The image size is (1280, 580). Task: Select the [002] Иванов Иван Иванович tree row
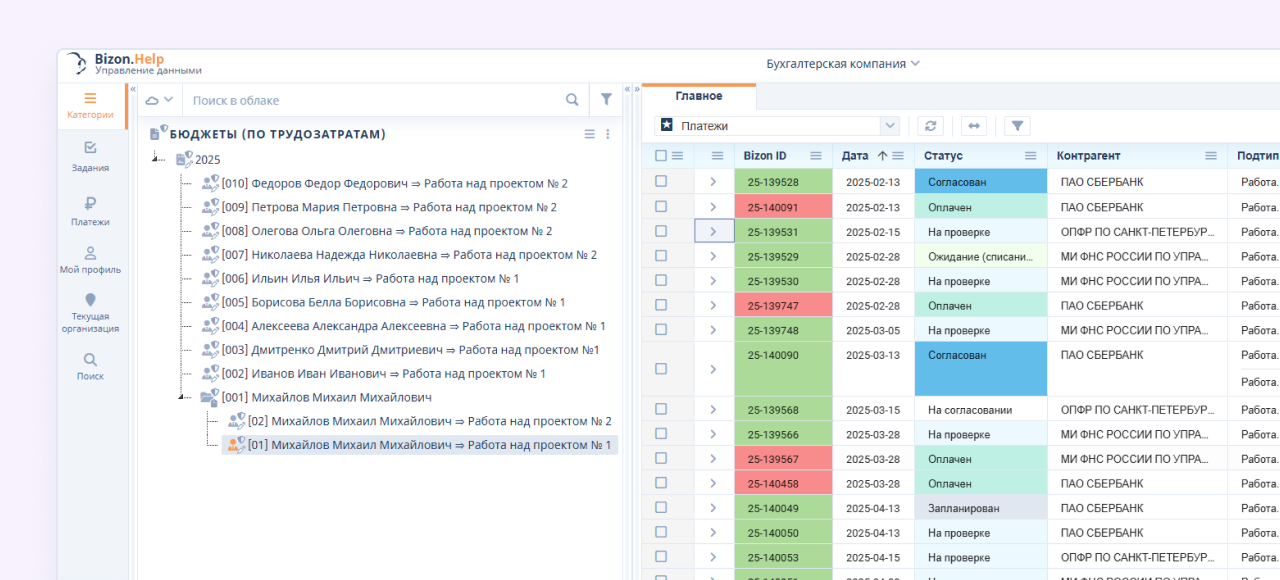pyautogui.click(x=373, y=373)
